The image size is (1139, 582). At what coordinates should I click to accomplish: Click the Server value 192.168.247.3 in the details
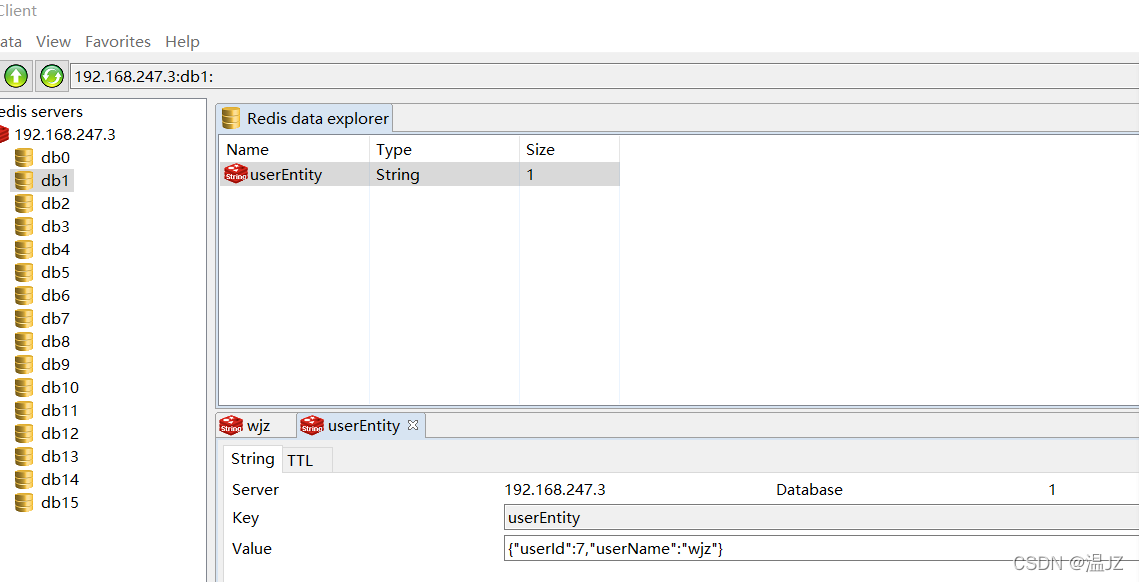click(x=555, y=490)
